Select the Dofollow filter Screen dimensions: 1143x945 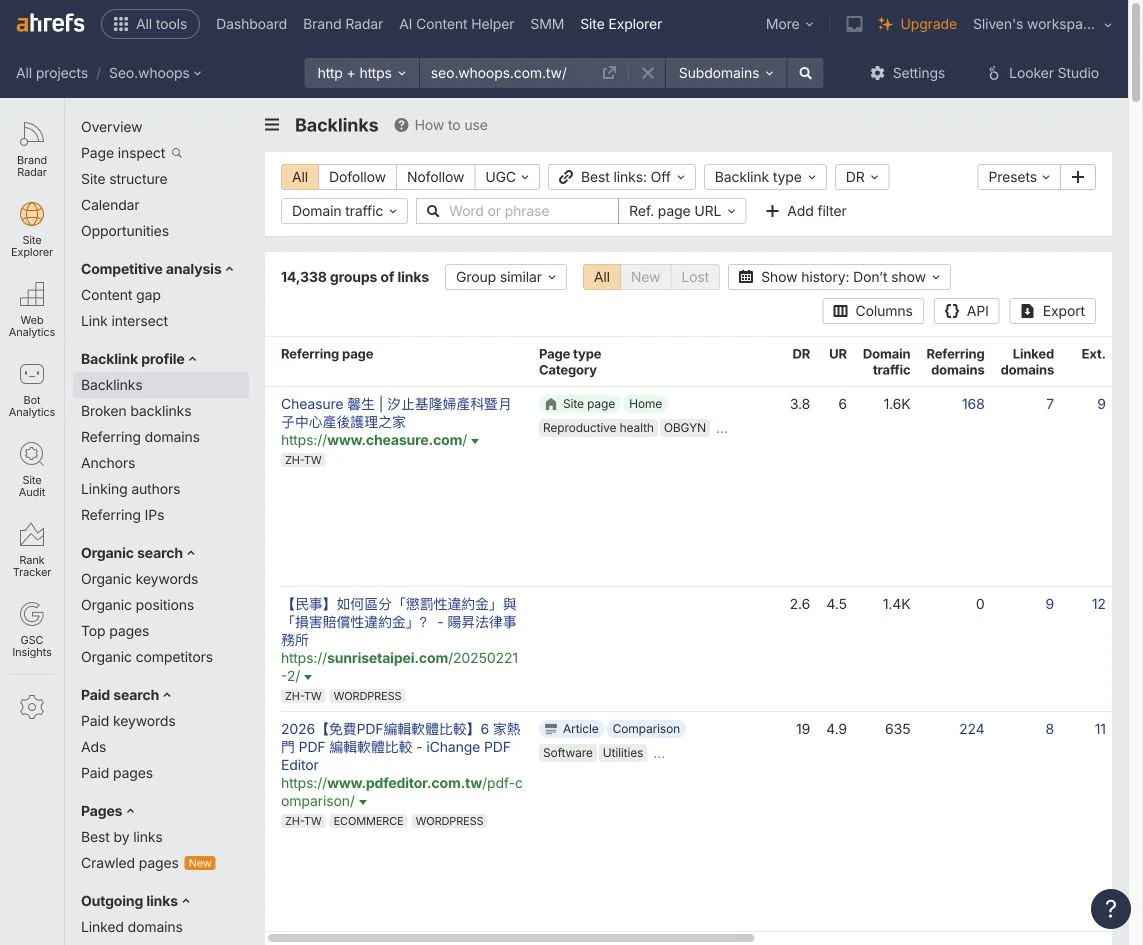tap(357, 177)
